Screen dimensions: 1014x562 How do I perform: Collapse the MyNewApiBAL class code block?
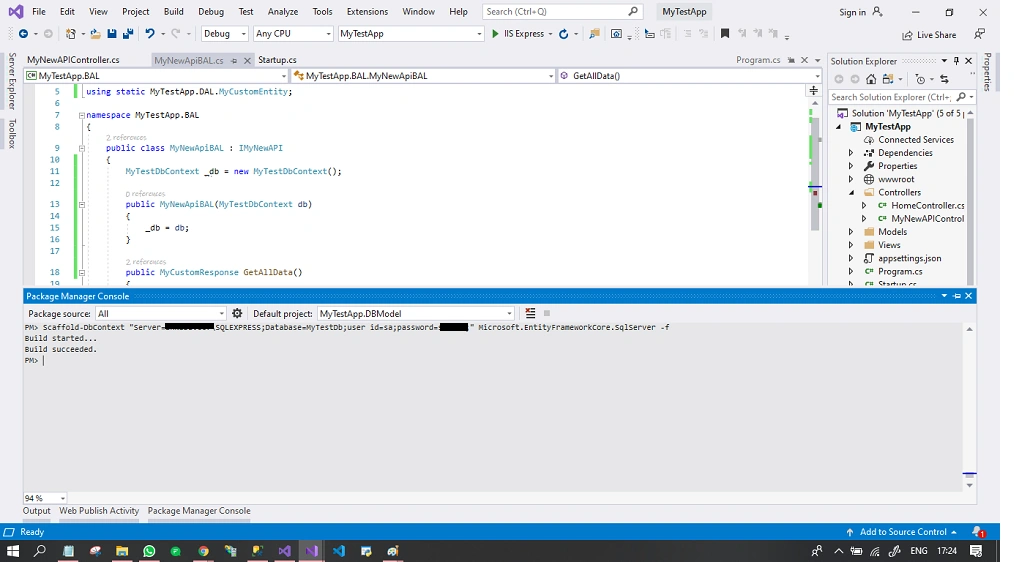(x=81, y=148)
